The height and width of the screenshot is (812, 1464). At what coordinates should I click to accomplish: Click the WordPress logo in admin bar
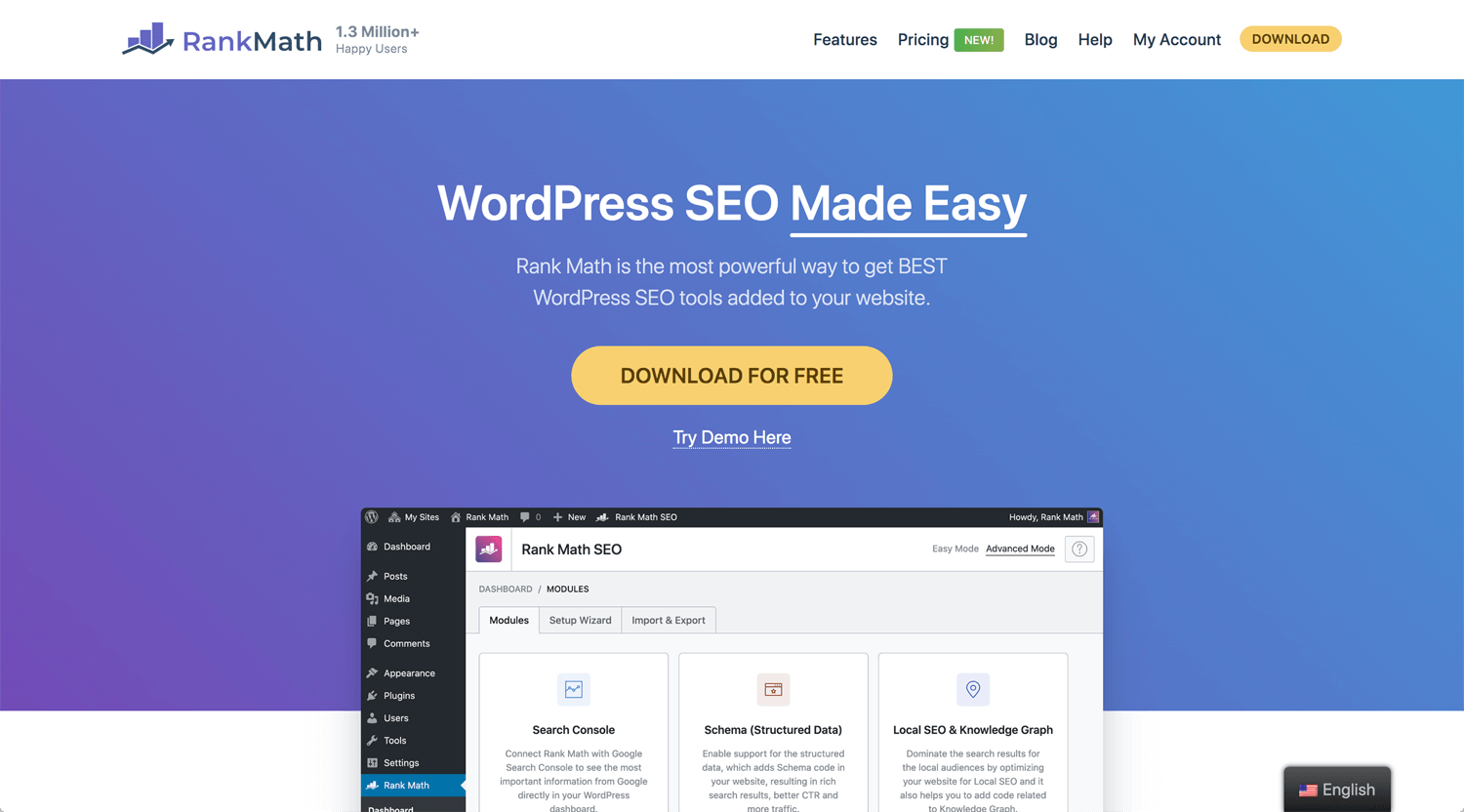click(x=372, y=517)
